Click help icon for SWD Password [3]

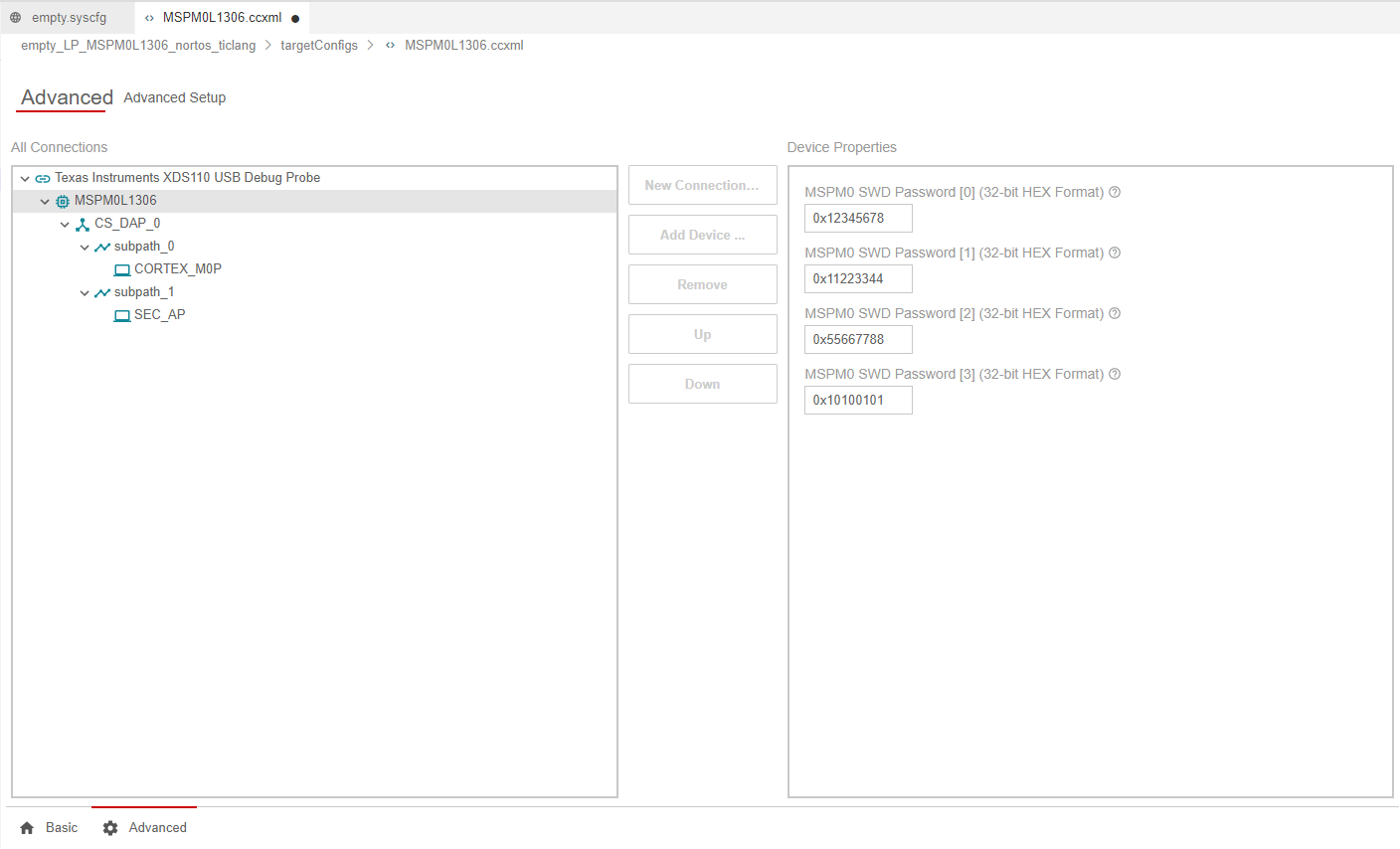pos(1115,374)
